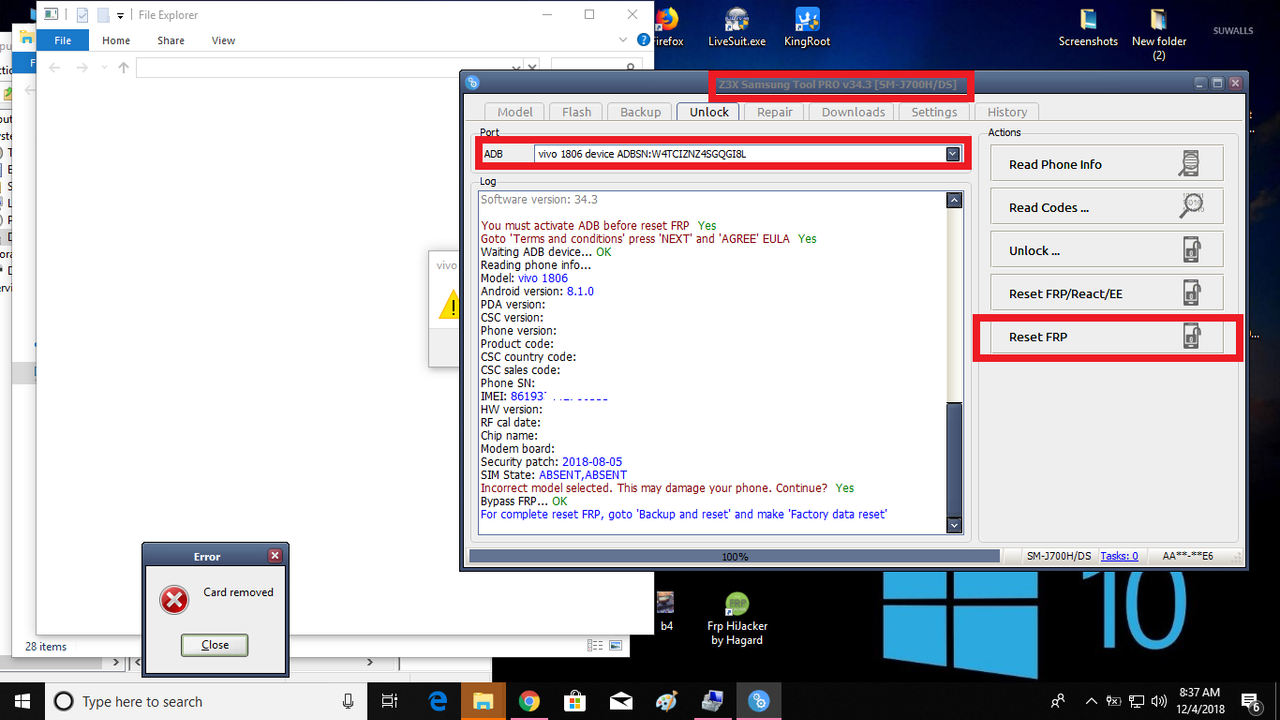Click the Read Phone Info button
The height and width of the screenshot is (720, 1280).
[1106, 164]
